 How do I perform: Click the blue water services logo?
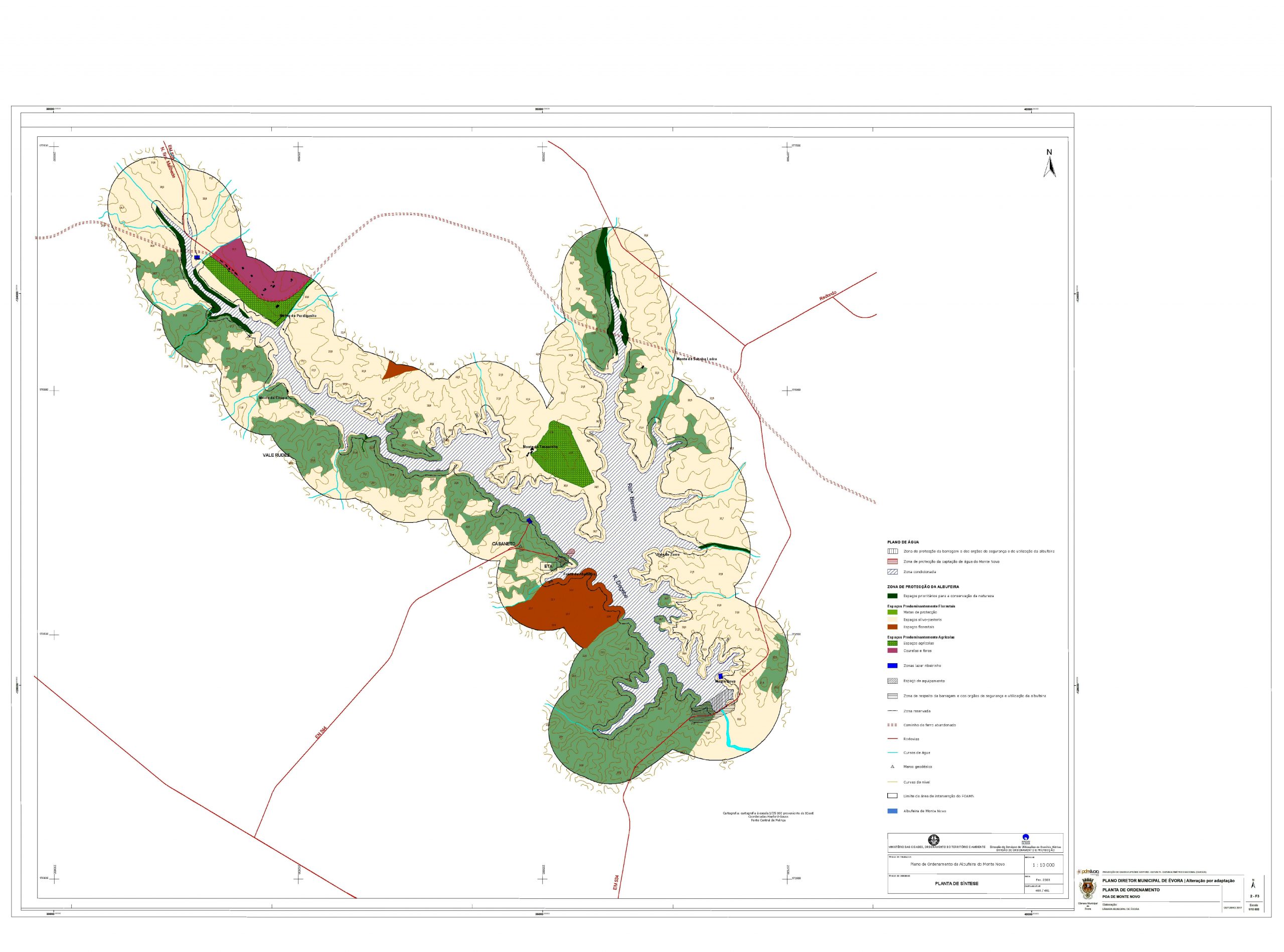click(x=1026, y=837)
